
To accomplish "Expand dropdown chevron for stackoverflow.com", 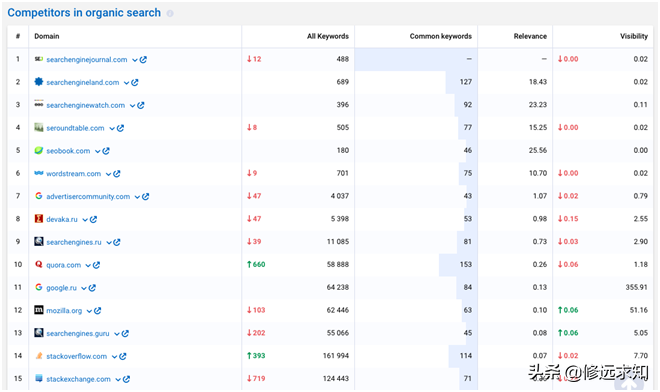I will click(114, 357).
